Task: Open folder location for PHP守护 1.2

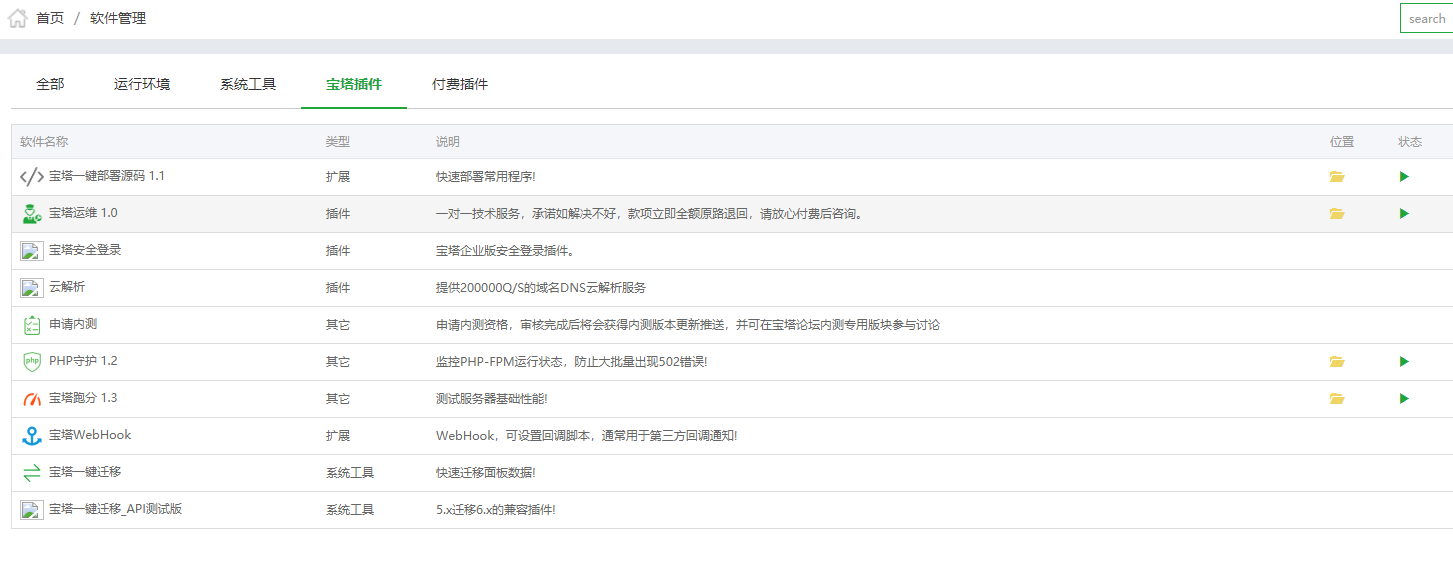Action: [1336, 362]
